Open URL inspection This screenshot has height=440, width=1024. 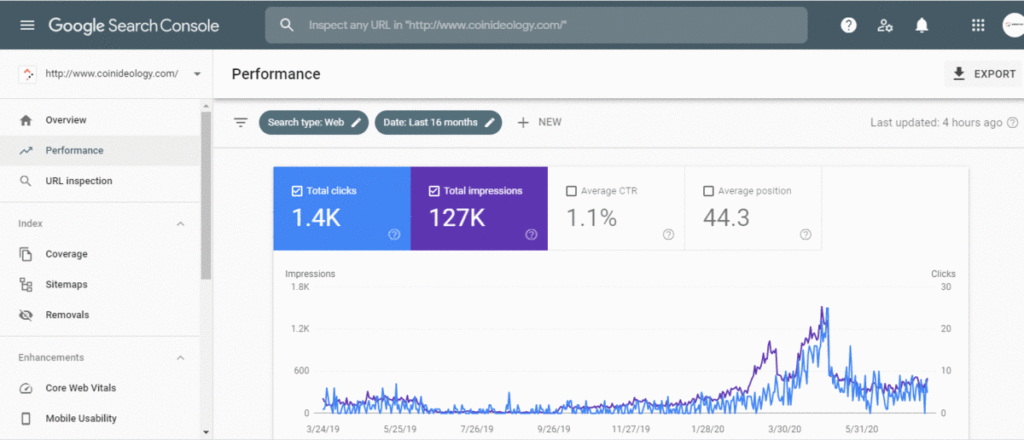(100, 181)
